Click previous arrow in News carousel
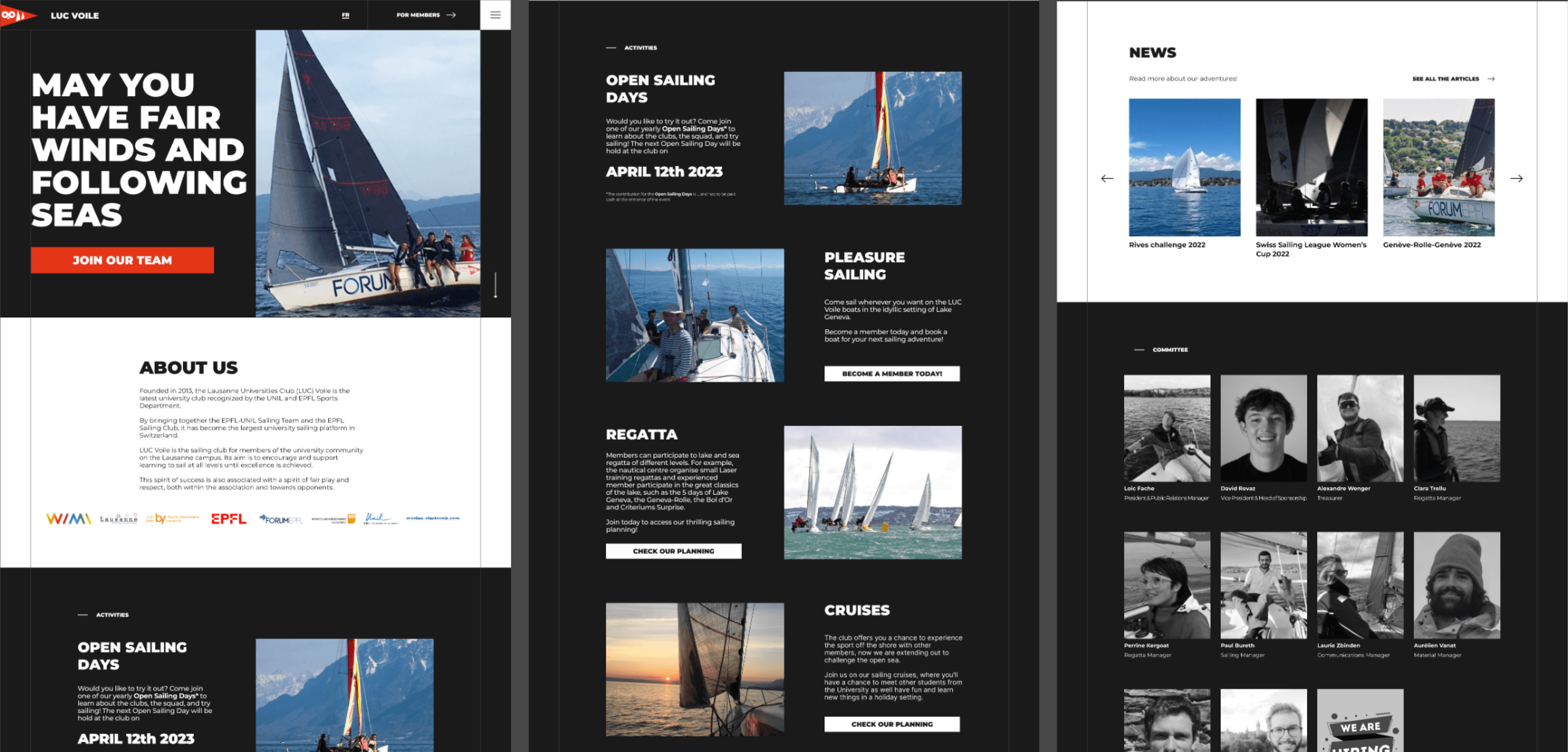The width and height of the screenshot is (1568, 752). pyautogui.click(x=1107, y=178)
